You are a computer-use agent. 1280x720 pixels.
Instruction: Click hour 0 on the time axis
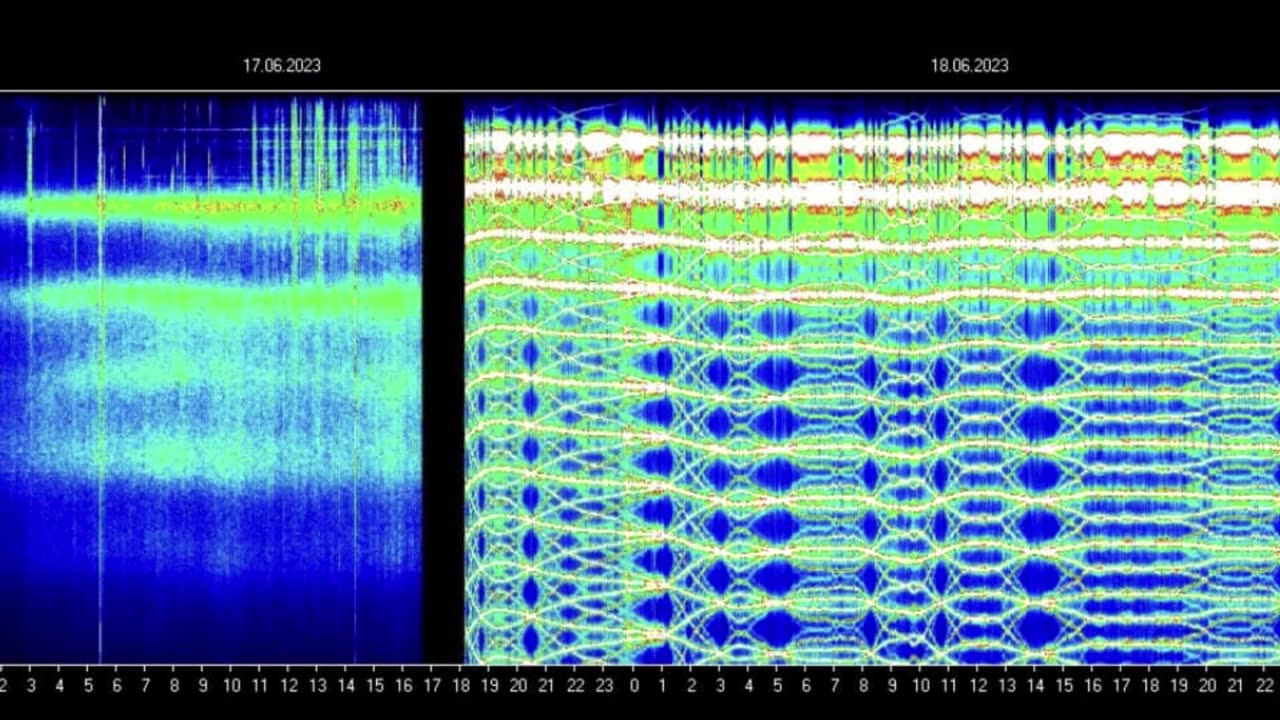pyautogui.click(x=634, y=686)
